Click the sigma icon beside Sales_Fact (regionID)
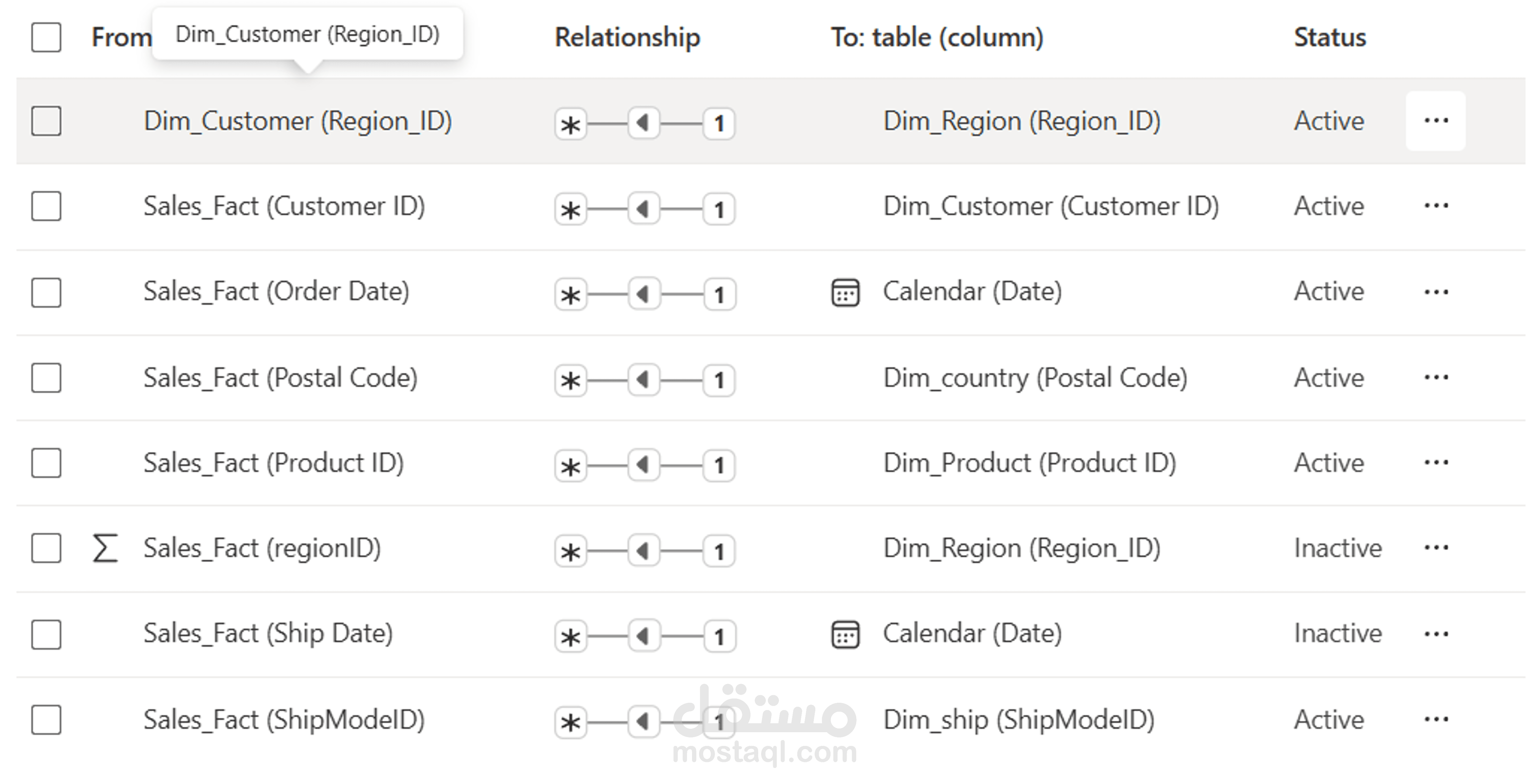1530x784 pixels. [x=105, y=548]
